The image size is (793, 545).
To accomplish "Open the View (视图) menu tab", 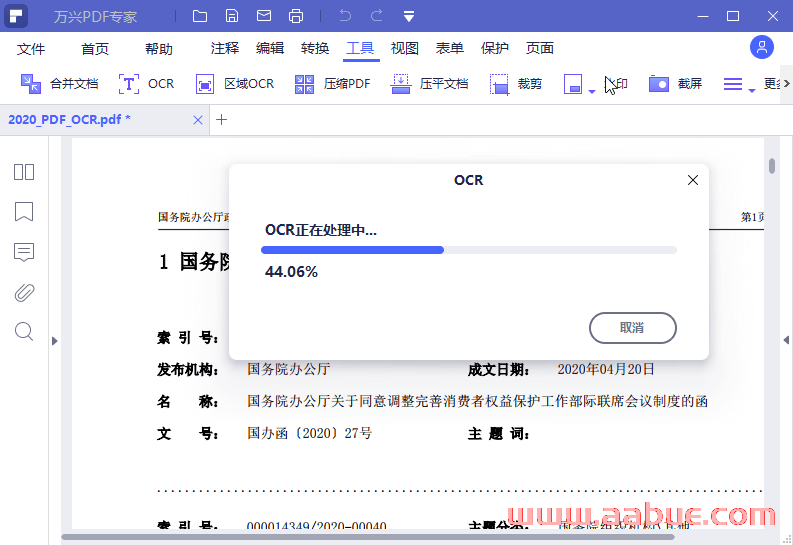I will tap(404, 48).
